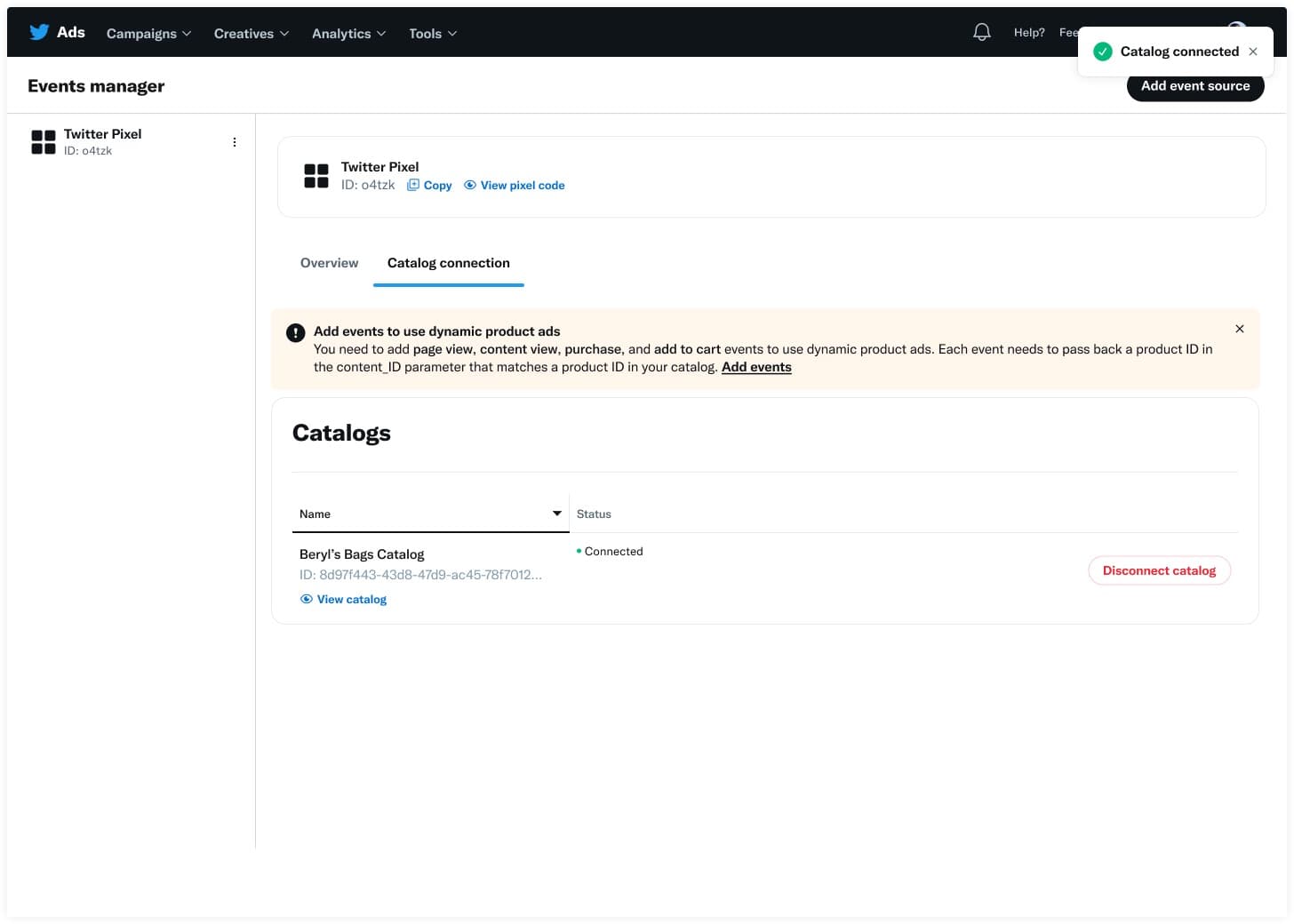Click the Twitter bird logo
The height and width of the screenshot is (924, 1294).
point(39,32)
